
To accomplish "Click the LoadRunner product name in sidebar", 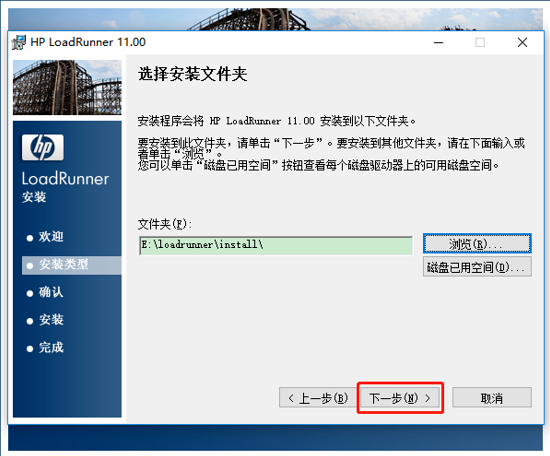I will (65, 179).
